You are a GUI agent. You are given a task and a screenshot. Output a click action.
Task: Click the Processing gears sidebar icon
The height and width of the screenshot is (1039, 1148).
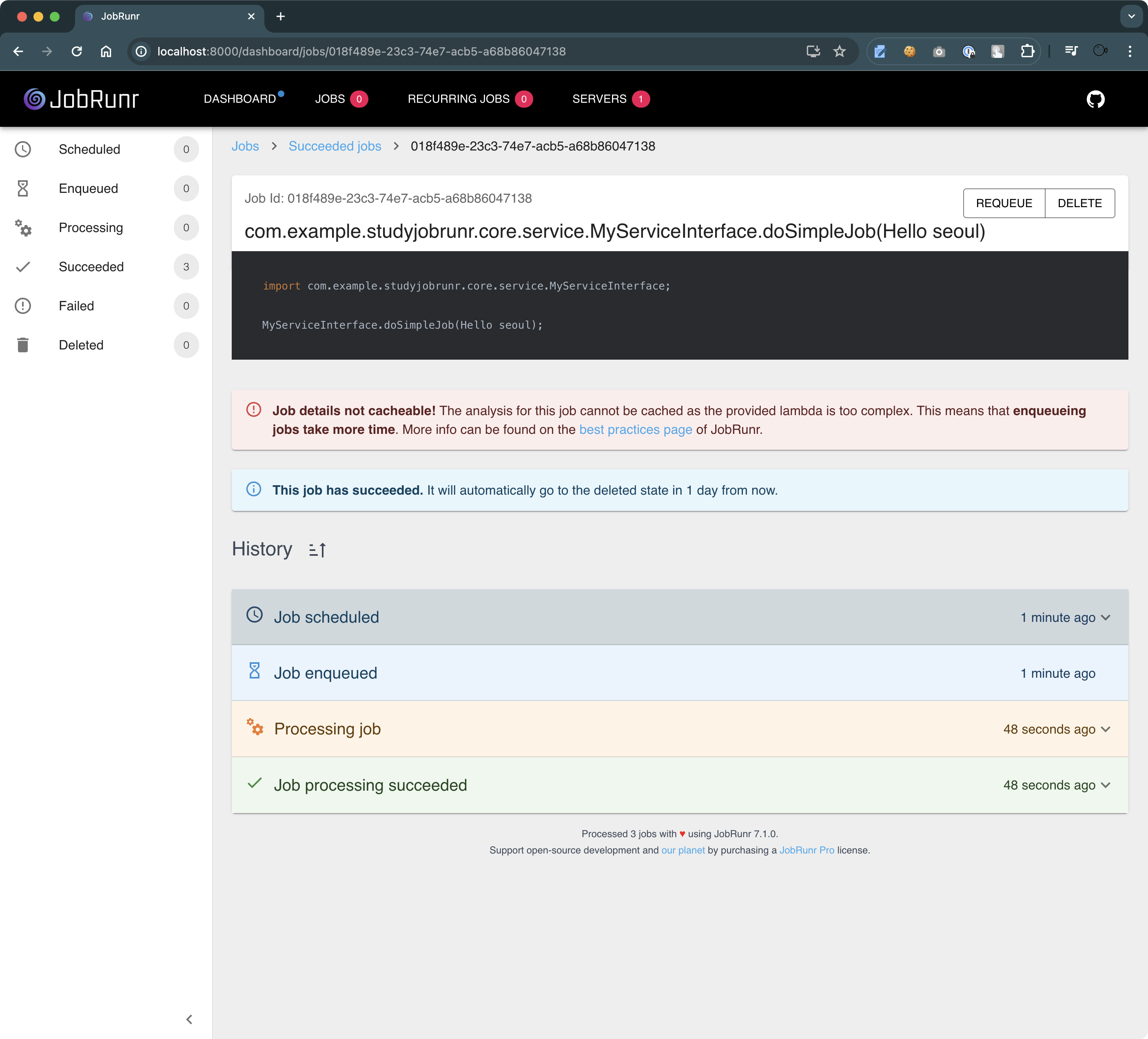23,228
